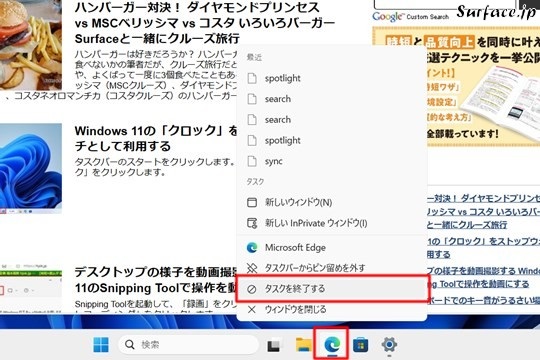
Task: Click the sidebar キー音がうるさい link
Action: click(x=483, y=300)
